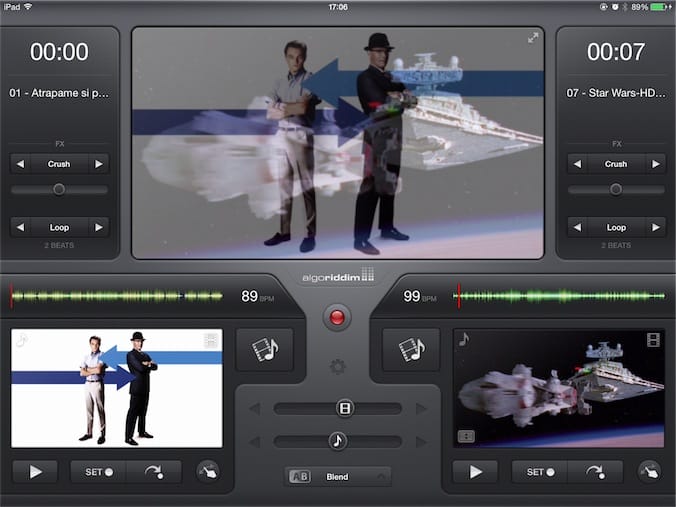This screenshot has width=676, height=507.
Task: Tap the right deck scratch hand icon
Action: tap(648, 472)
